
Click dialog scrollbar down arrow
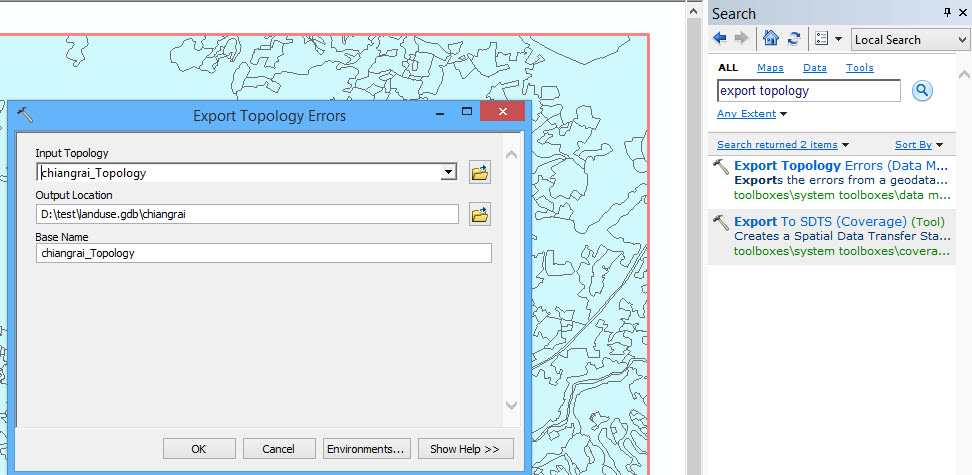point(511,406)
